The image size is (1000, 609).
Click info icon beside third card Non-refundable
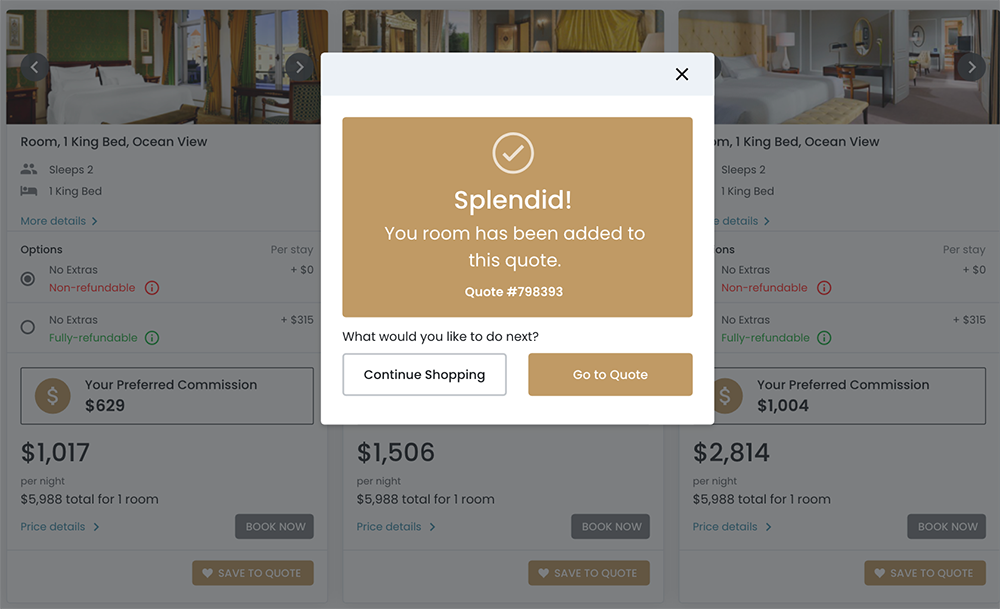coord(824,288)
